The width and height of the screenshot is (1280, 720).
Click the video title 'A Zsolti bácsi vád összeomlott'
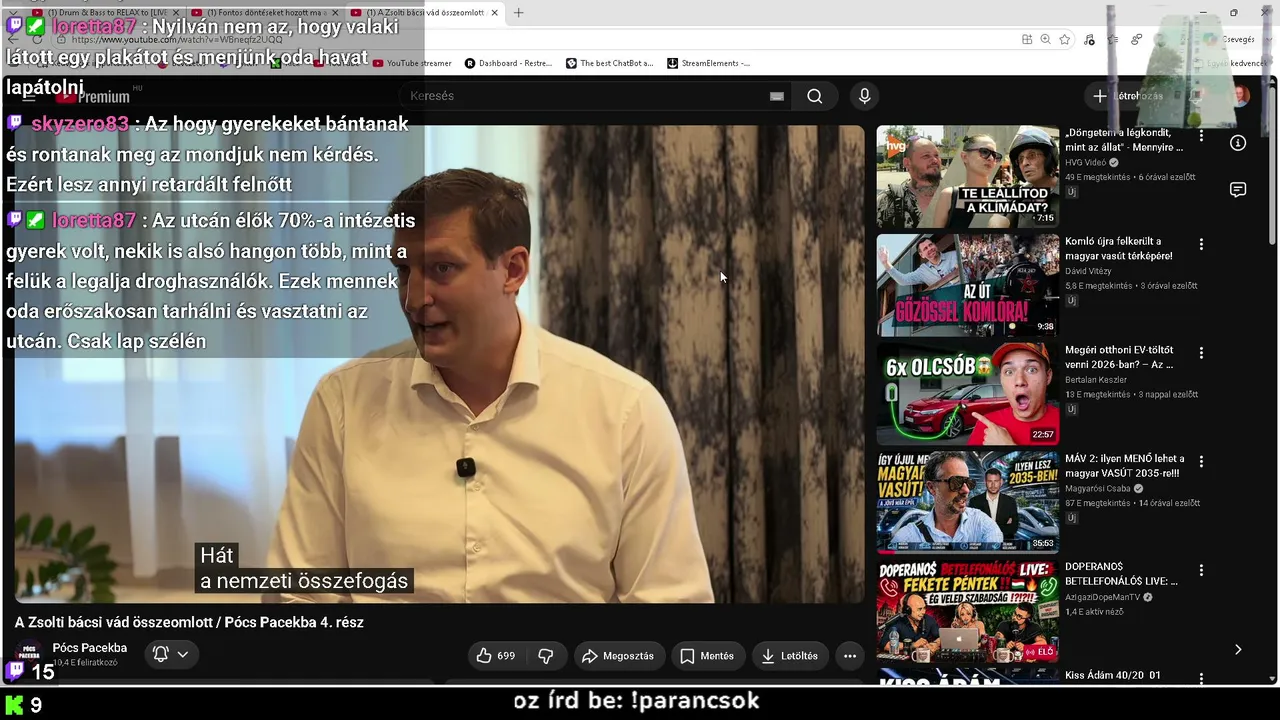189,622
